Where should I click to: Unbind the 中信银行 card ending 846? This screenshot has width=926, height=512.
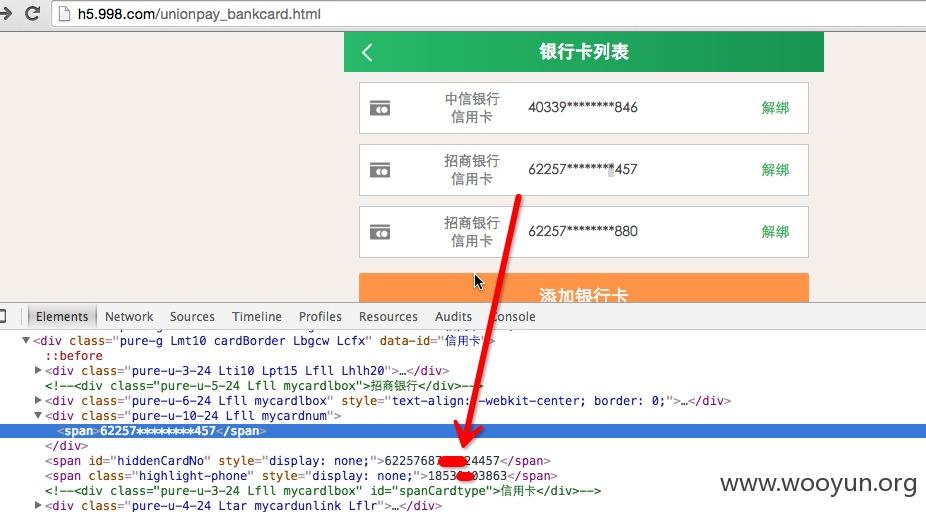(775, 107)
